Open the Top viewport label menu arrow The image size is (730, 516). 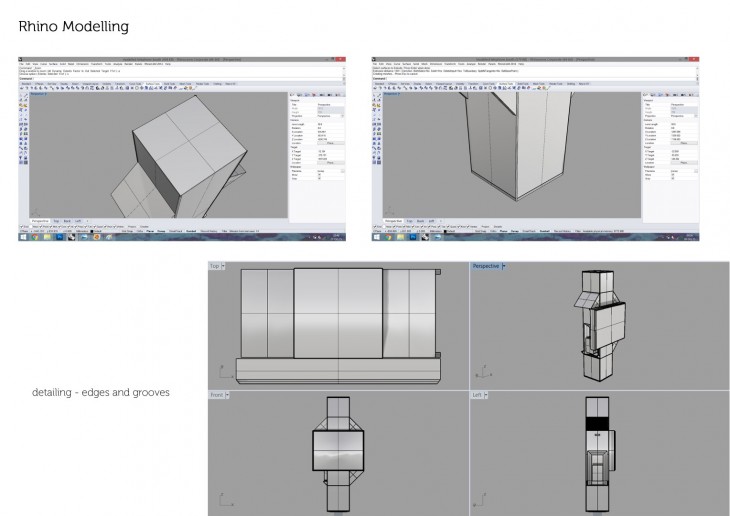point(223,266)
